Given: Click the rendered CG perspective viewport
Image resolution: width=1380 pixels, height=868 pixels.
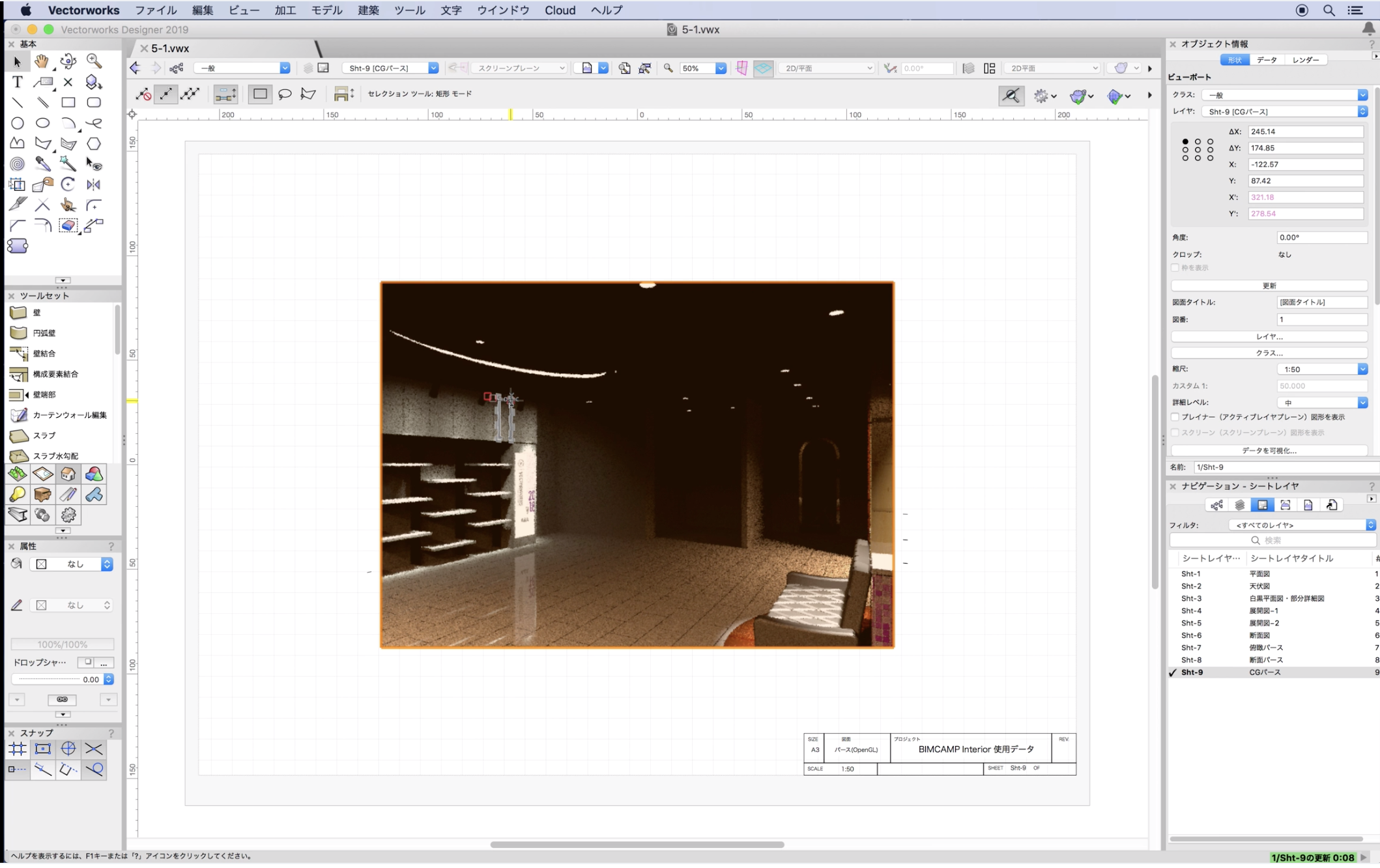Looking at the screenshot, I should click(637, 465).
